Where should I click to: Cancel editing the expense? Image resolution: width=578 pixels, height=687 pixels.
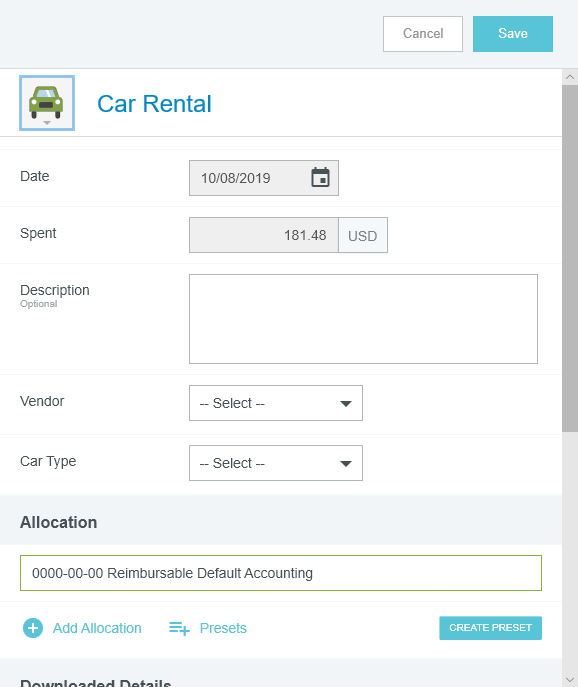coord(423,34)
